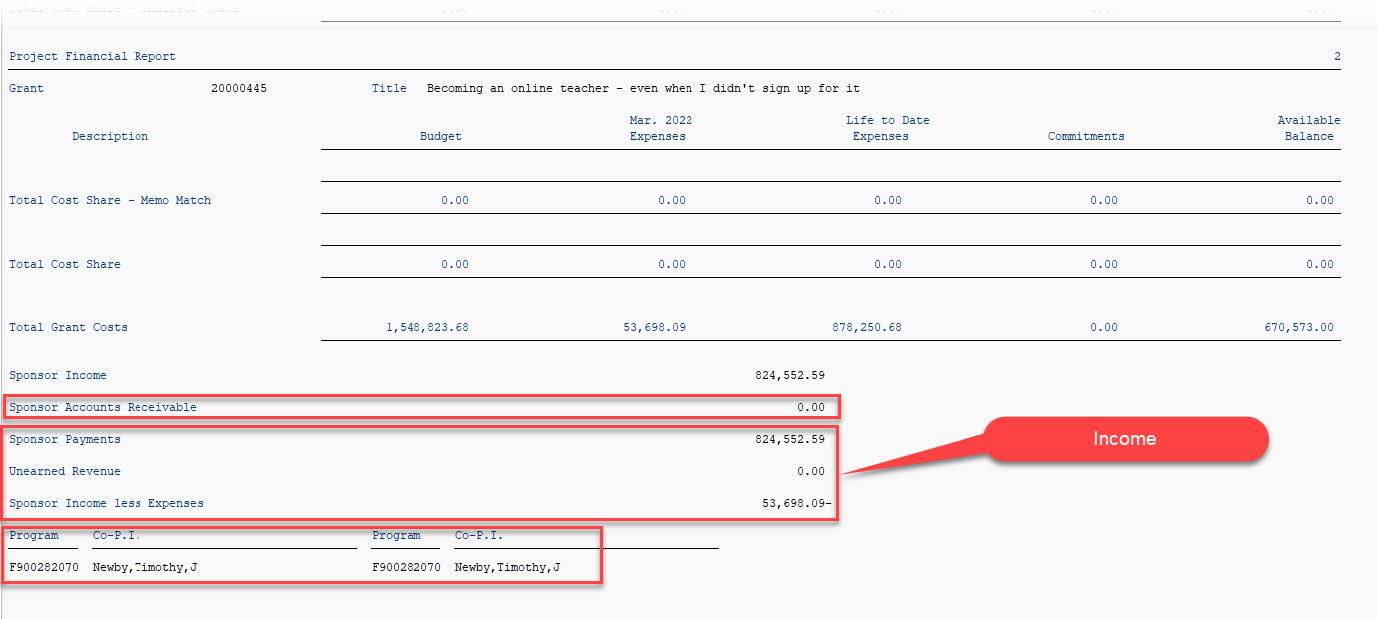Click the "Available Balance" column header
Viewport: 1377px width, 619px height.
pyautogui.click(x=1309, y=128)
